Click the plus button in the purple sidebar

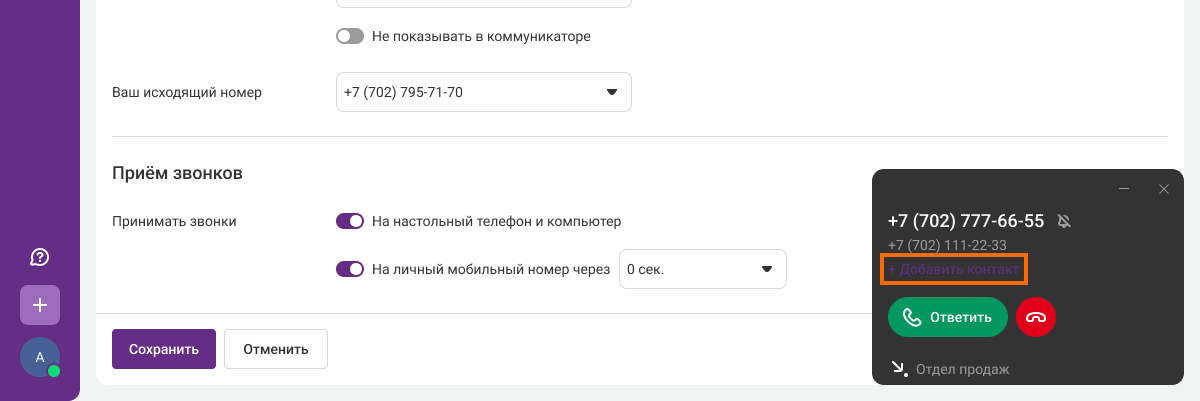pyautogui.click(x=40, y=305)
